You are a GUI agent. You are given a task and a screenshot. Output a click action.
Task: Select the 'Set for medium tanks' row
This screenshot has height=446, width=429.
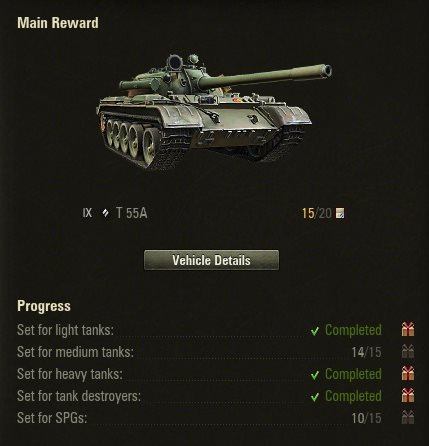[x=216, y=352]
